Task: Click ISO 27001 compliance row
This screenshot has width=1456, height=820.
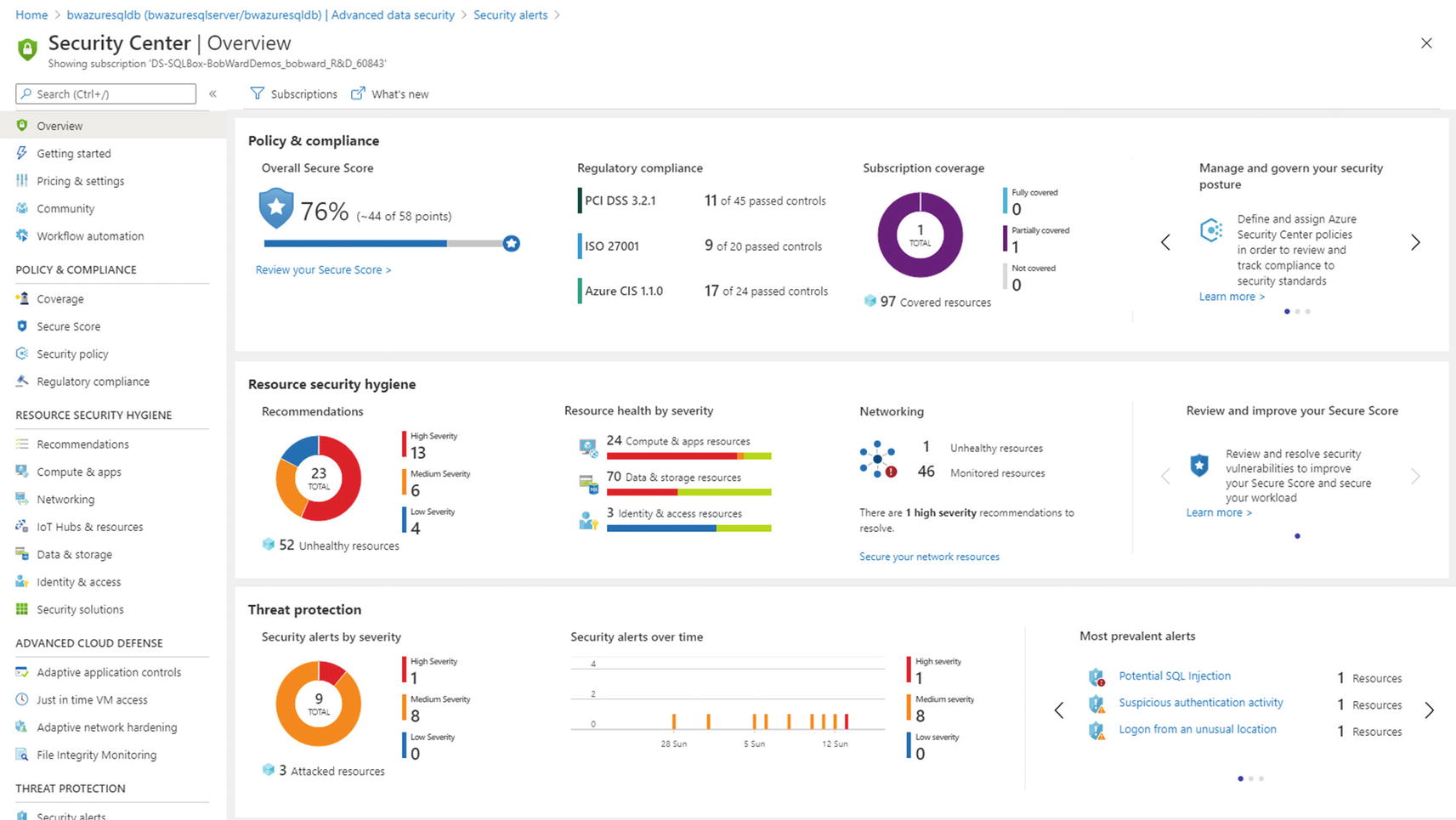Action: tap(700, 246)
